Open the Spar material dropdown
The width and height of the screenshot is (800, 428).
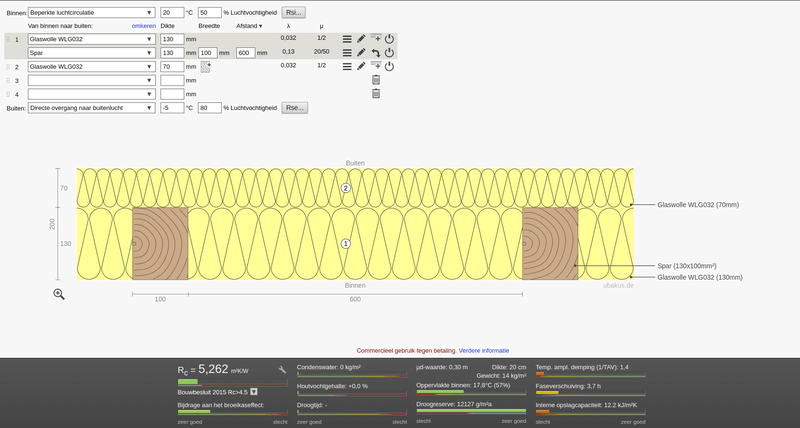pyautogui.click(x=90, y=52)
